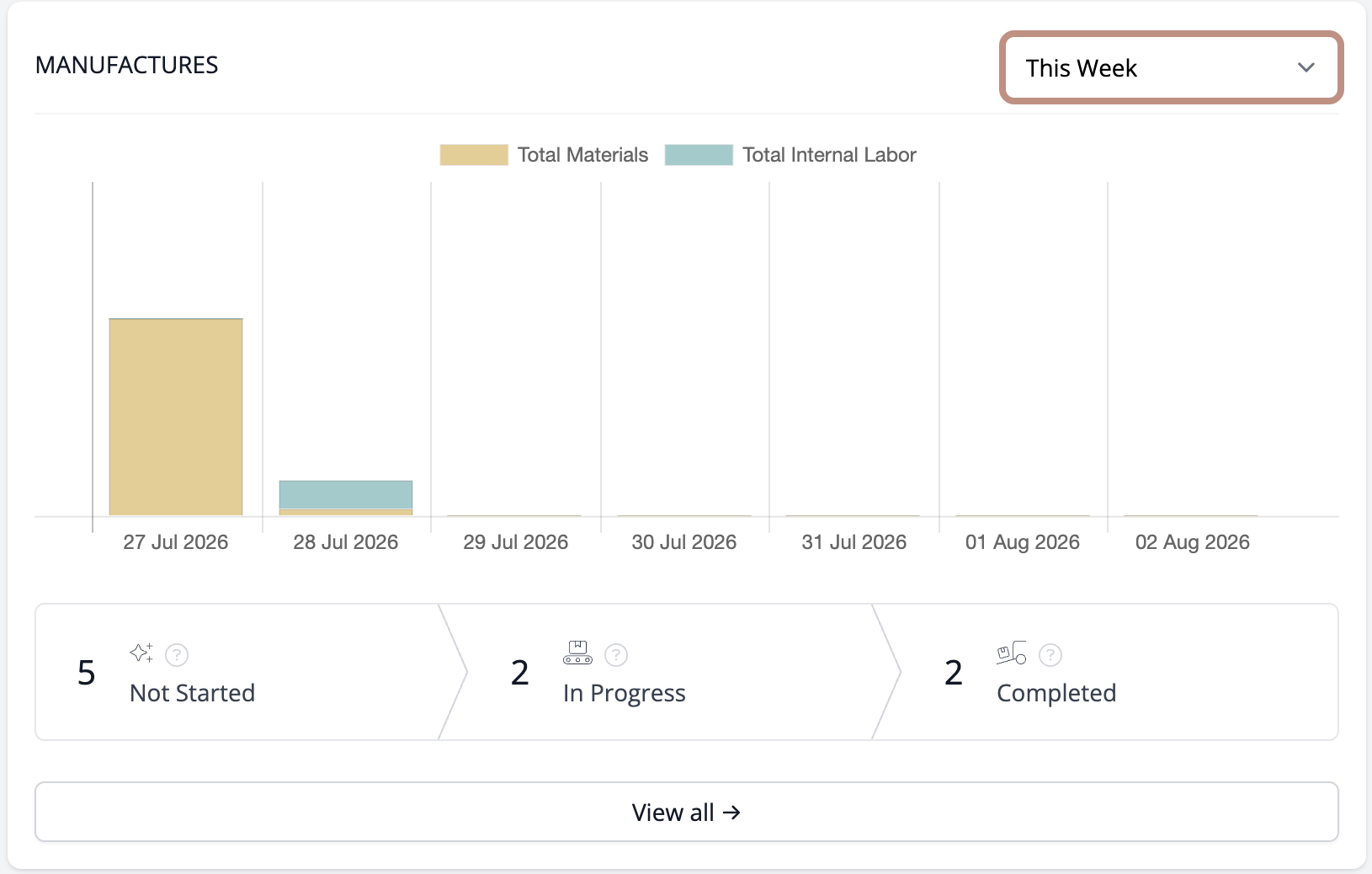Toggle the Total Internal Labor legend series
1372x874 pixels.
tap(790, 155)
